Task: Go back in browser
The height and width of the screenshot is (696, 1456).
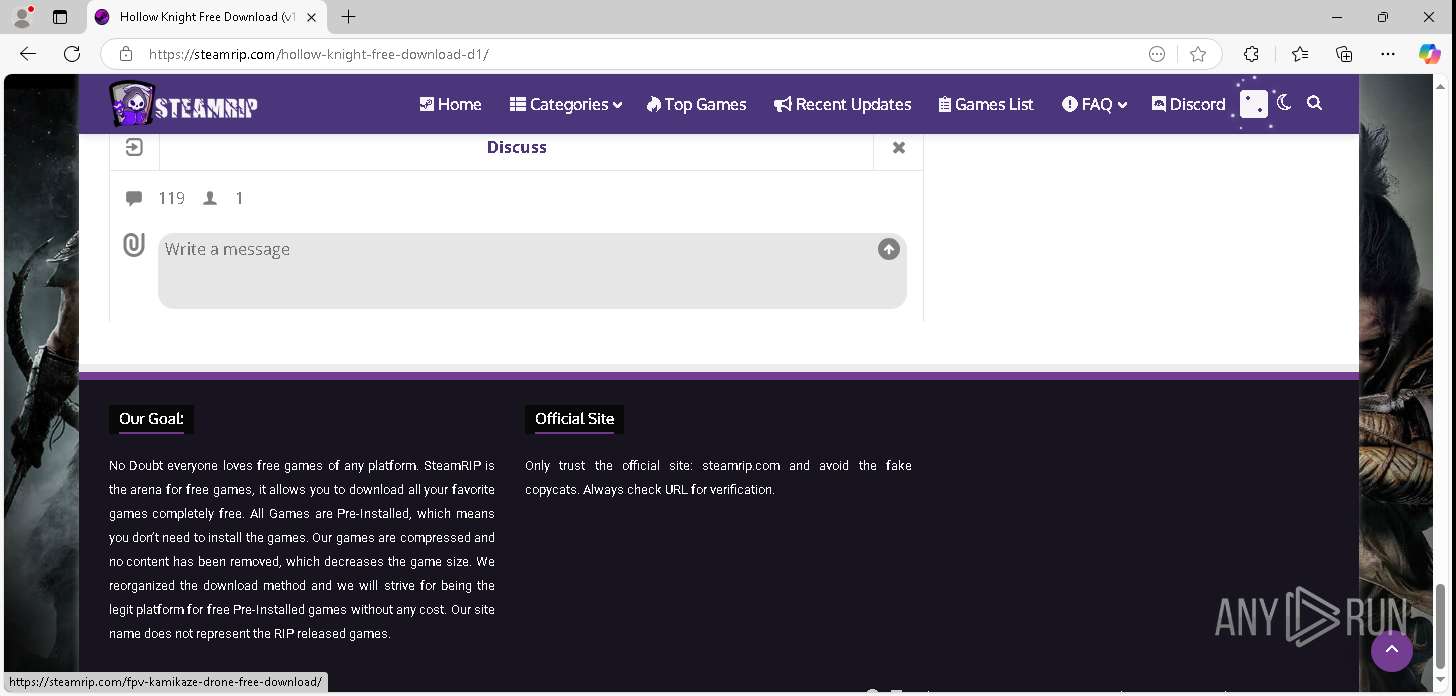Action: (28, 54)
